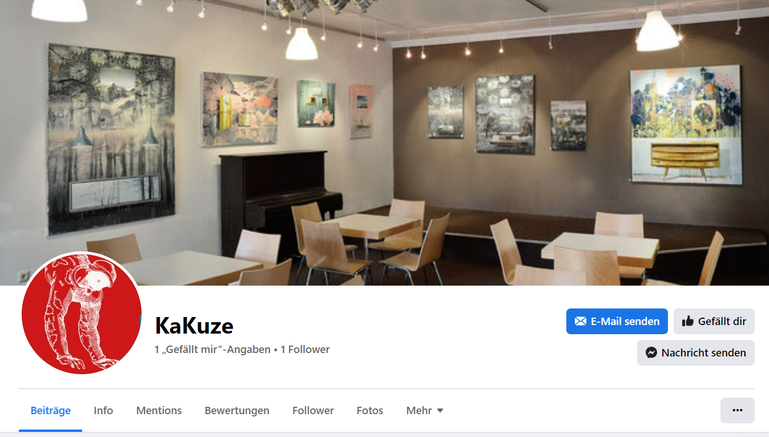
Task: Click the Mehr menu label
Action: [x=419, y=411]
